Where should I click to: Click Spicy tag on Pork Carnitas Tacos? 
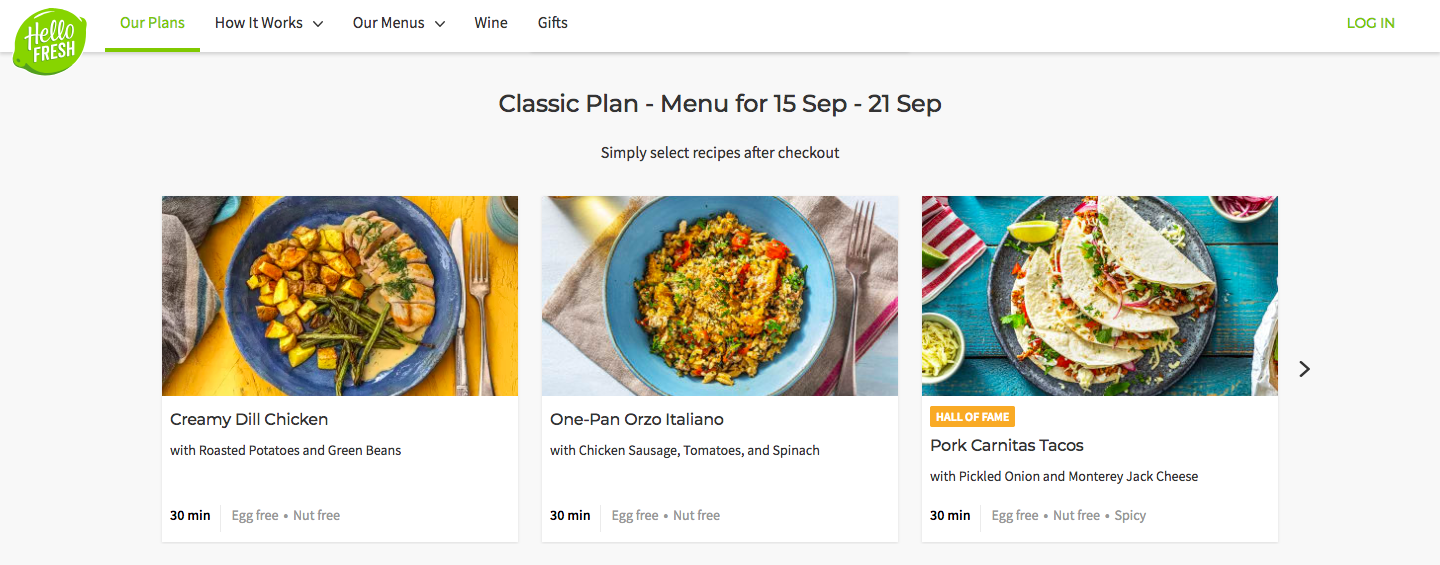(1130, 516)
